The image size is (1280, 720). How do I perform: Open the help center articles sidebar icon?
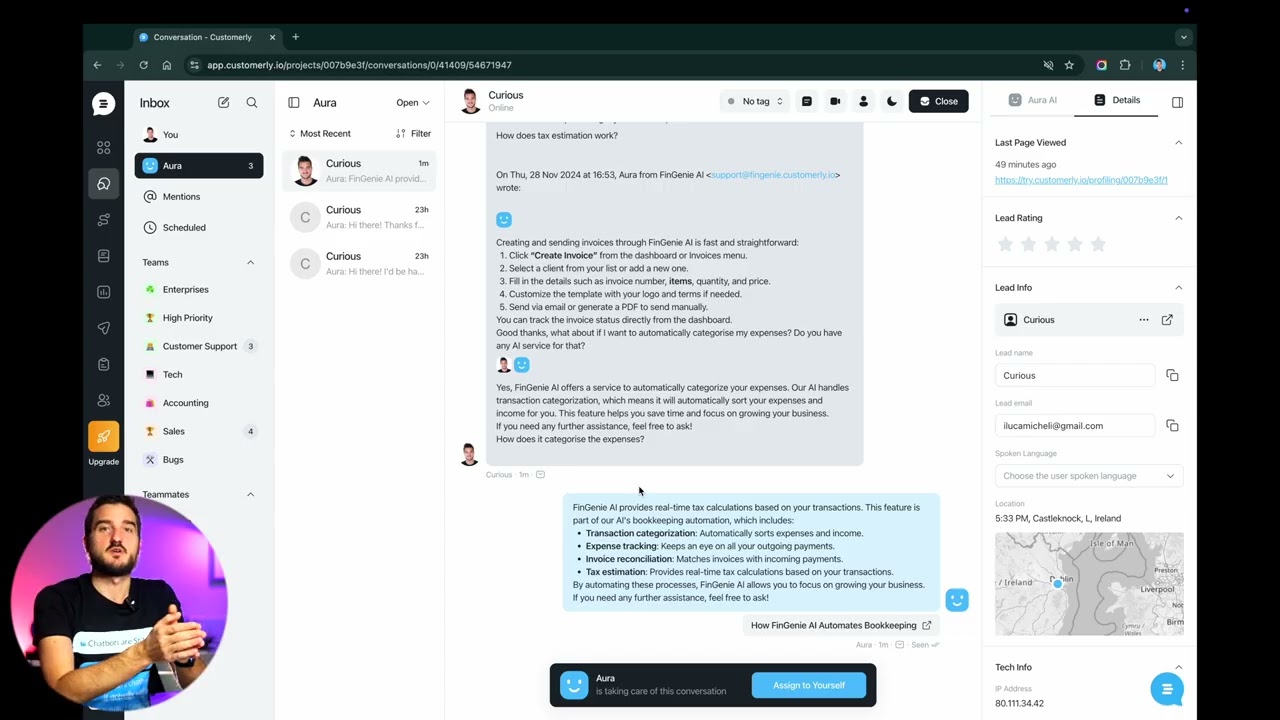click(103, 256)
